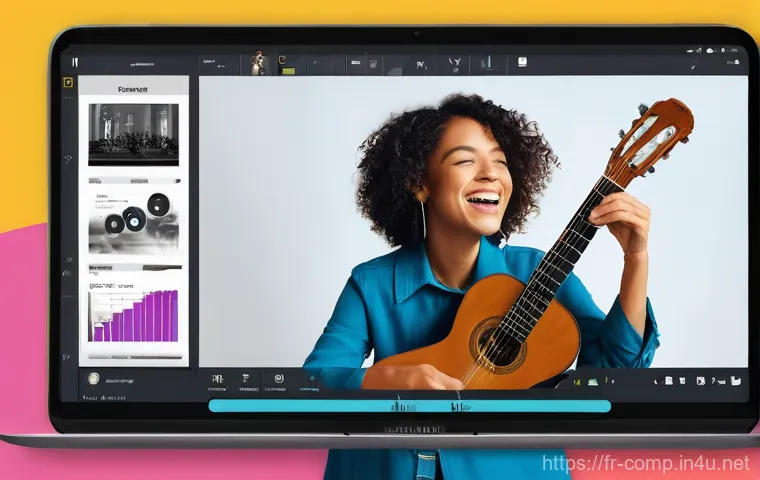Click the folder icon at far right of bottom bar
760x480 pixels.
point(736,381)
